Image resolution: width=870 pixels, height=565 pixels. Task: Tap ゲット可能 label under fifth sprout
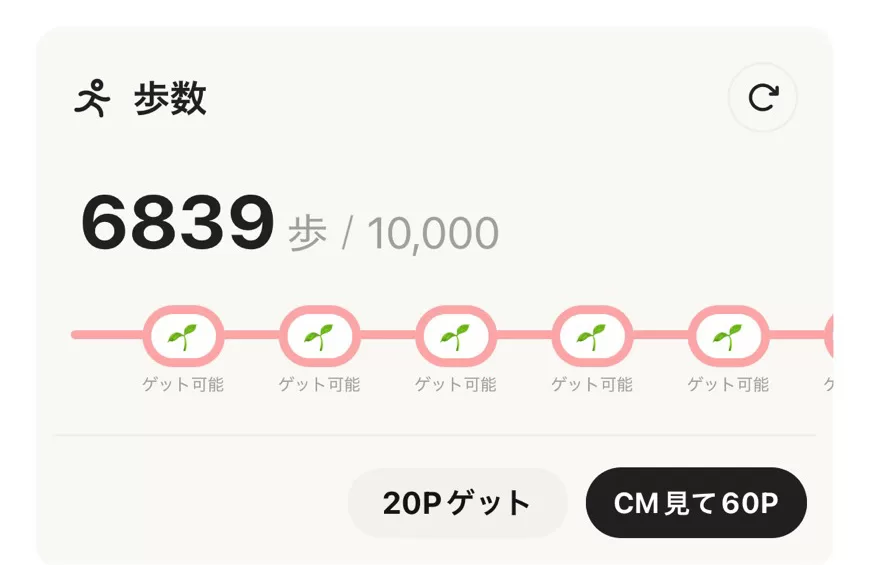pos(728,385)
